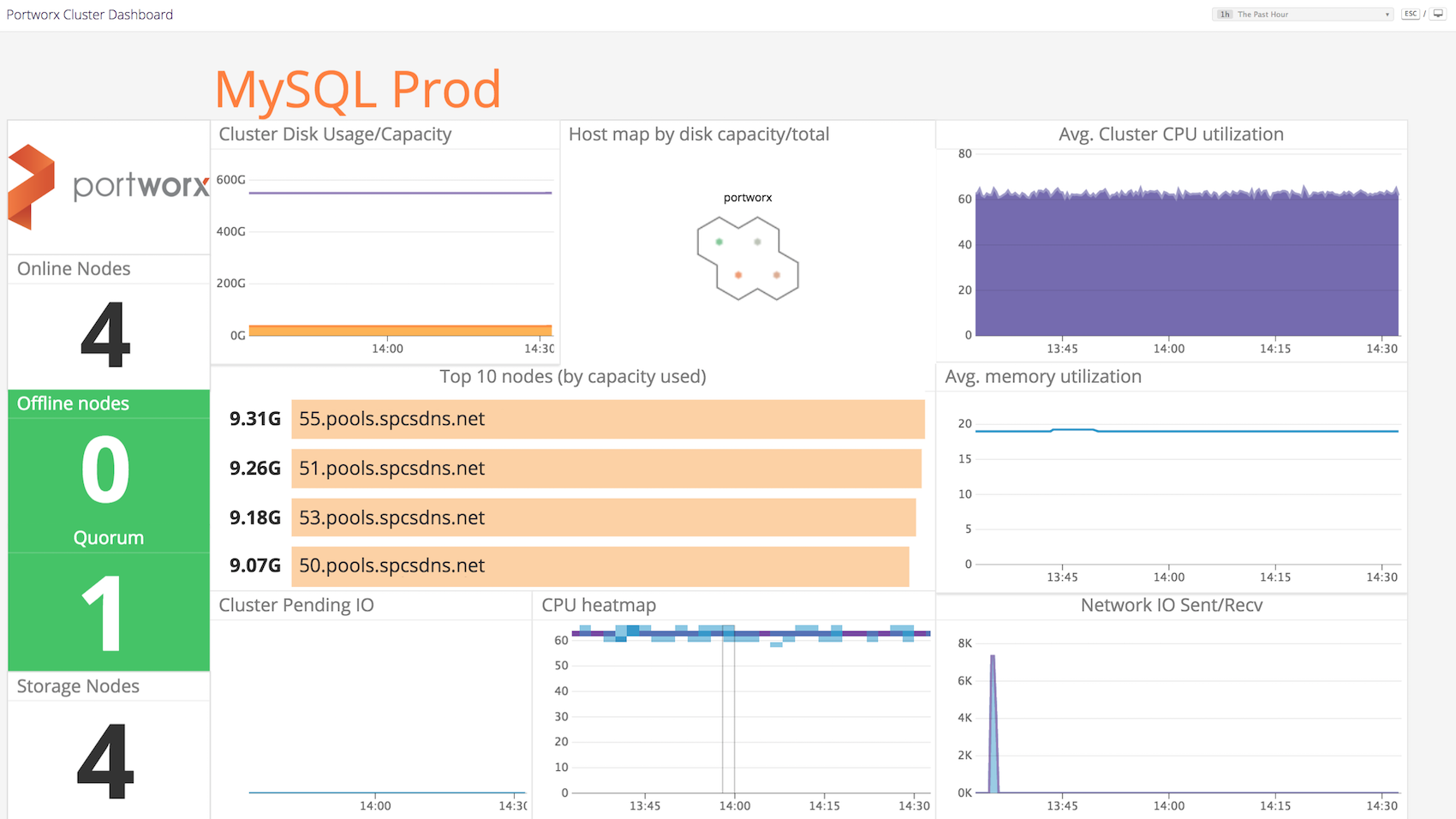Image resolution: width=1456 pixels, height=819 pixels.
Task: Open the Cluster Disk Usage/Capacity panel title
Action: point(335,135)
